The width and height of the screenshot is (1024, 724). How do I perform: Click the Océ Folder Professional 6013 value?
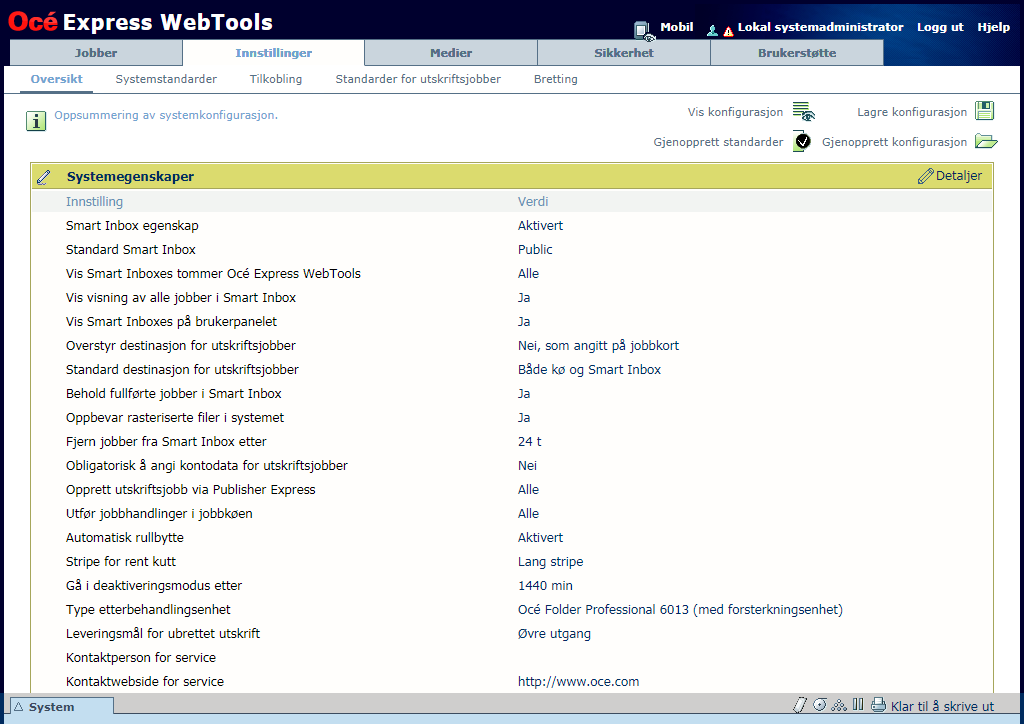680,610
